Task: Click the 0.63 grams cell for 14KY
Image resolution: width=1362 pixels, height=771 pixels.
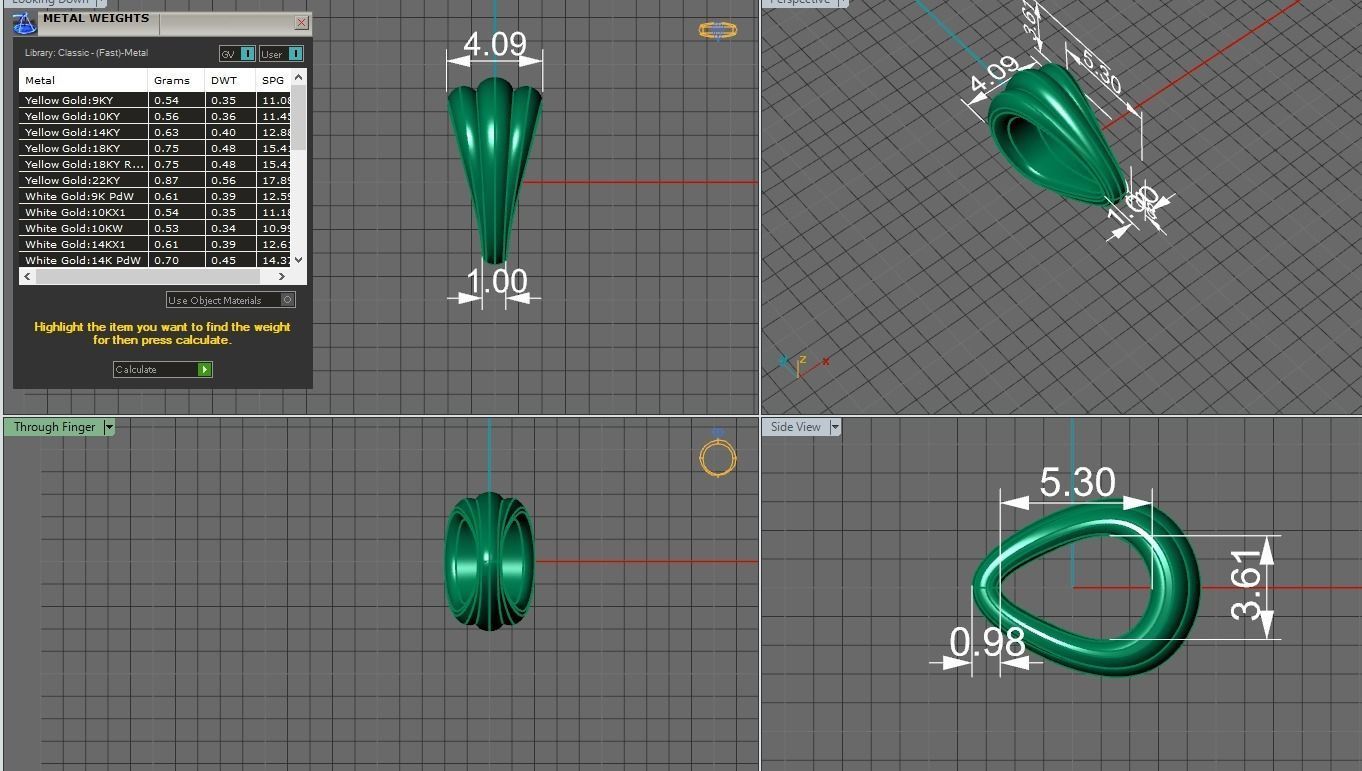Action: (177, 132)
